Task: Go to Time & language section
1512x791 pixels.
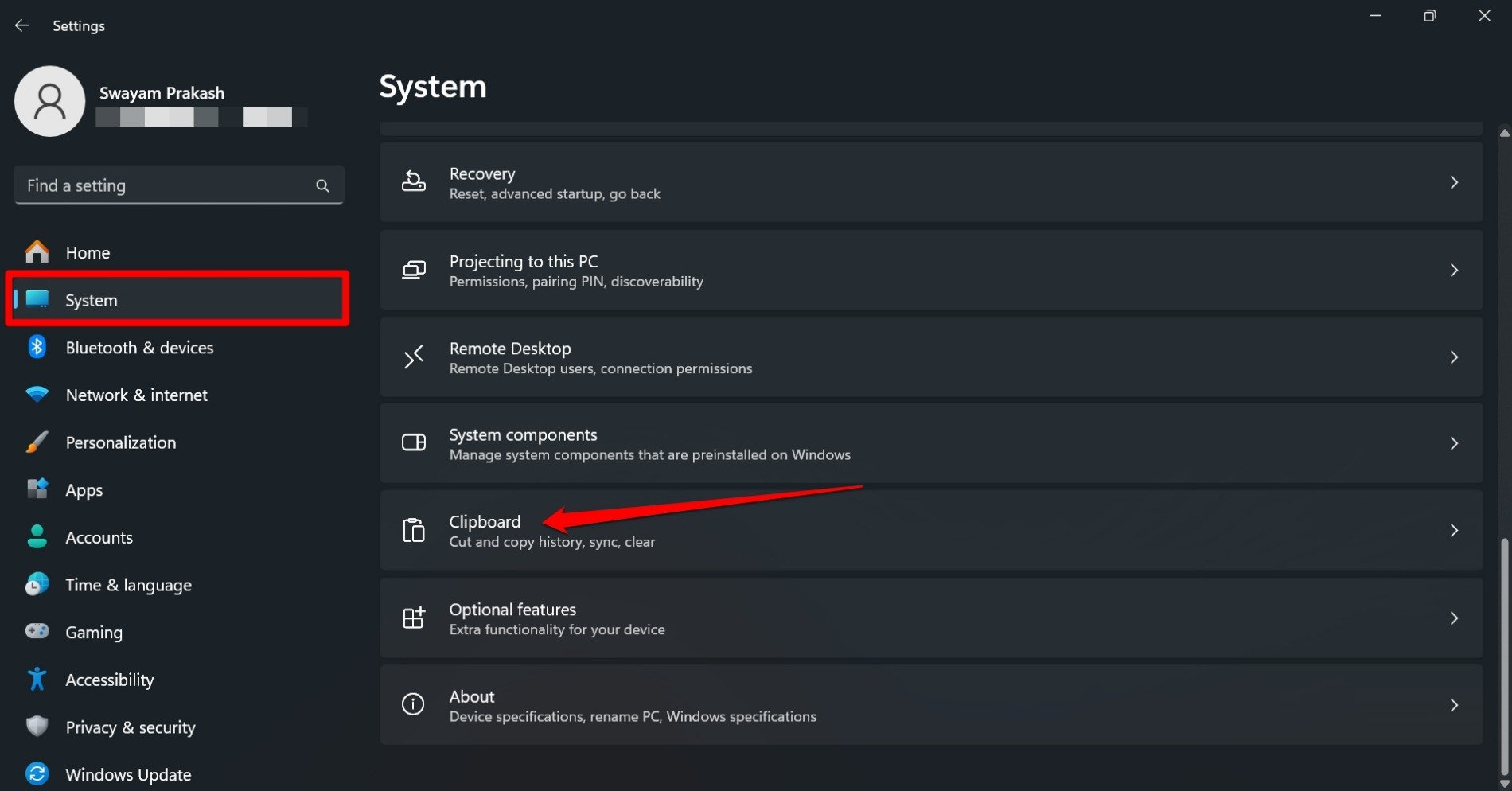Action: click(128, 585)
